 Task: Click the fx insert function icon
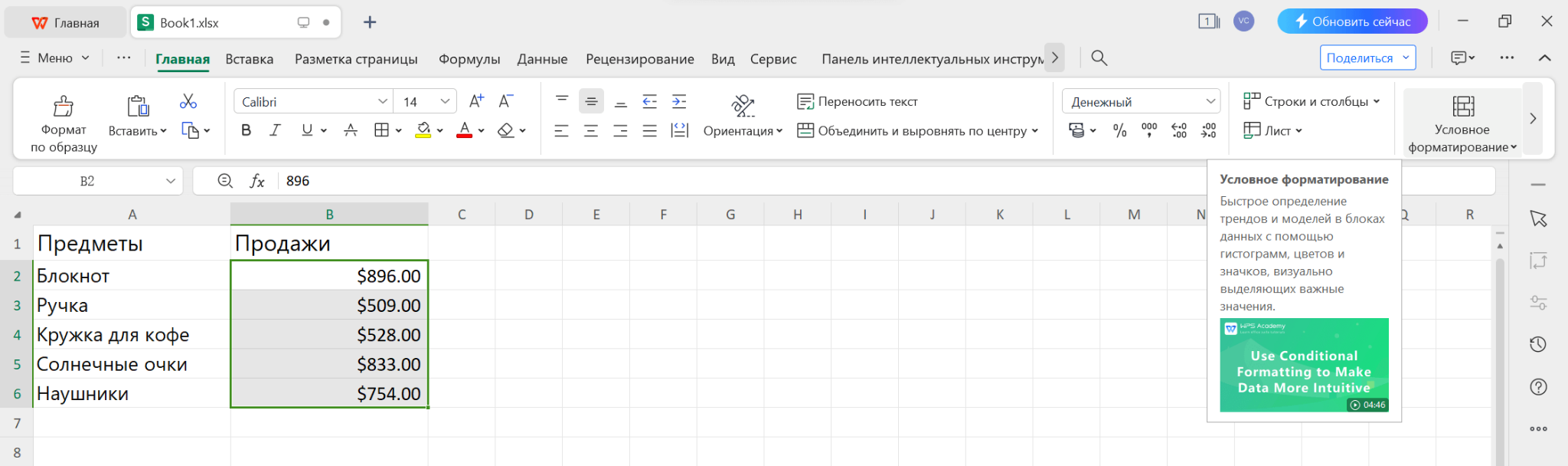[x=257, y=181]
